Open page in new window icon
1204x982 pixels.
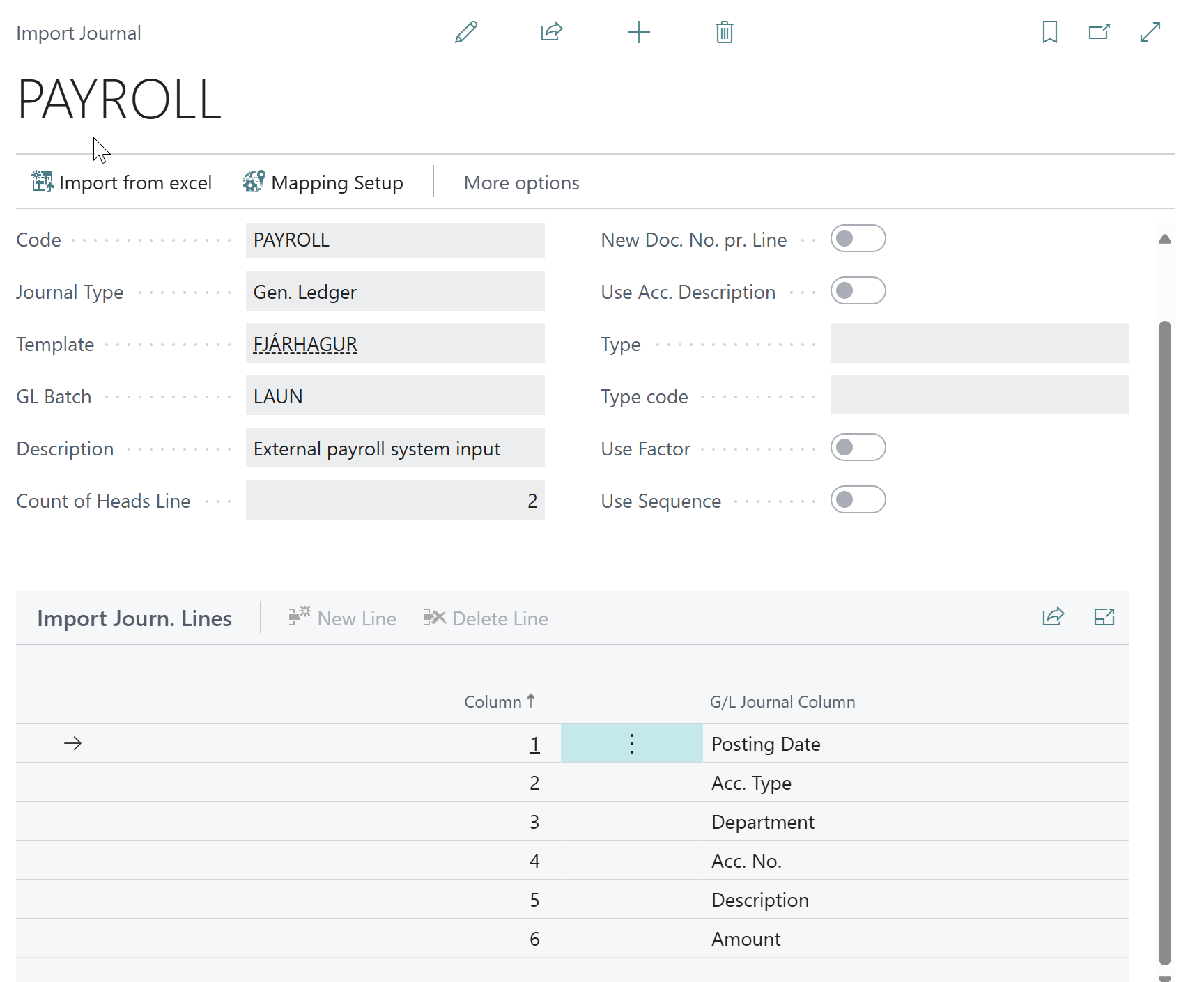coord(1099,32)
